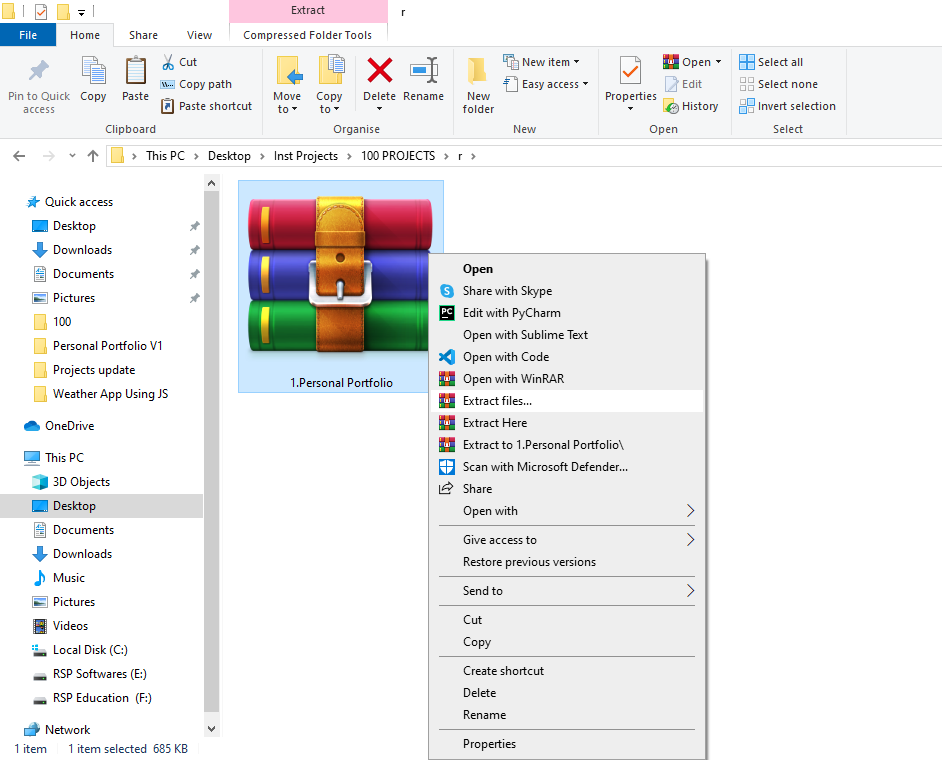Choose Edit with PyCharm
Viewport: 942px width, 760px height.
point(567,313)
